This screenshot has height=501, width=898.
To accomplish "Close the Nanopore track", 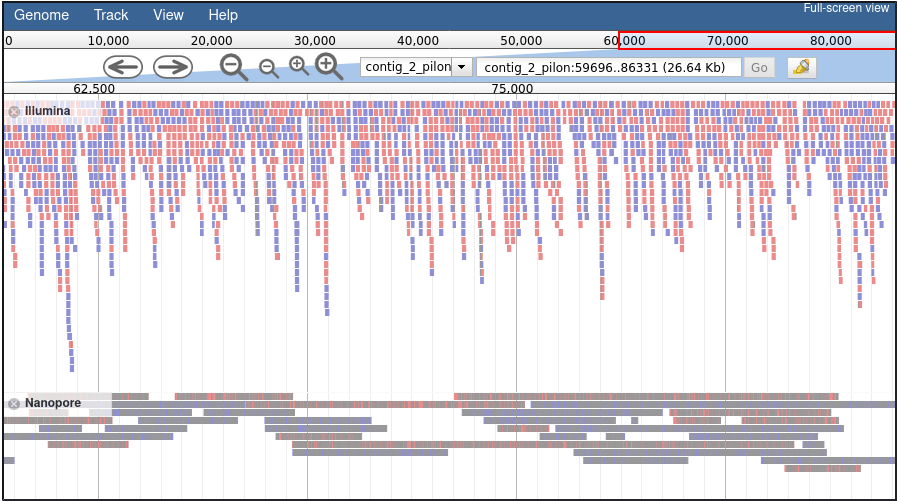I will pyautogui.click(x=14, y=404).
